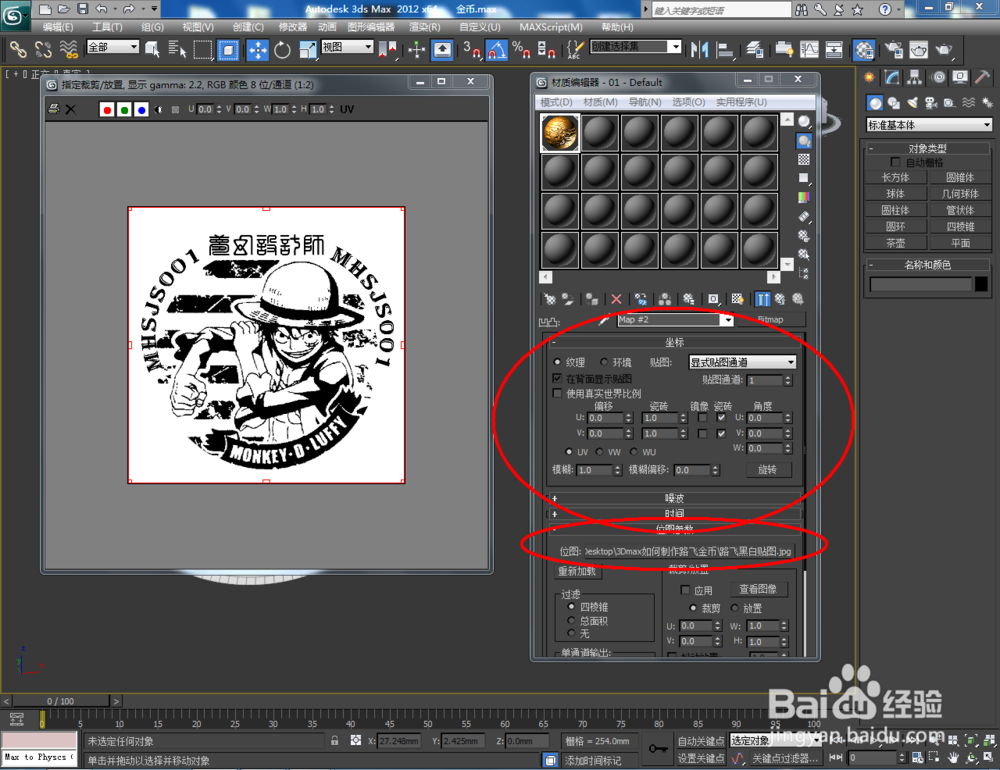This screenshot has width=1000, height=770.
Task: Toggle the U mirror checkbox
Action: tap(702, 418)
